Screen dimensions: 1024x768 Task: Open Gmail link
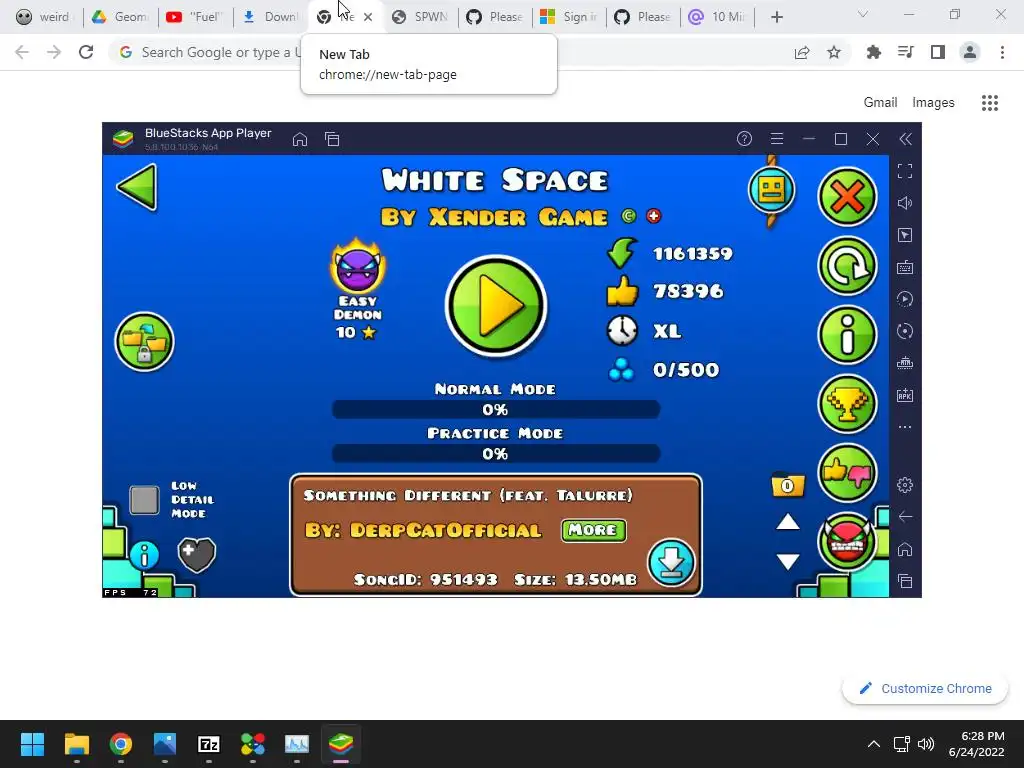pos(880,103)
